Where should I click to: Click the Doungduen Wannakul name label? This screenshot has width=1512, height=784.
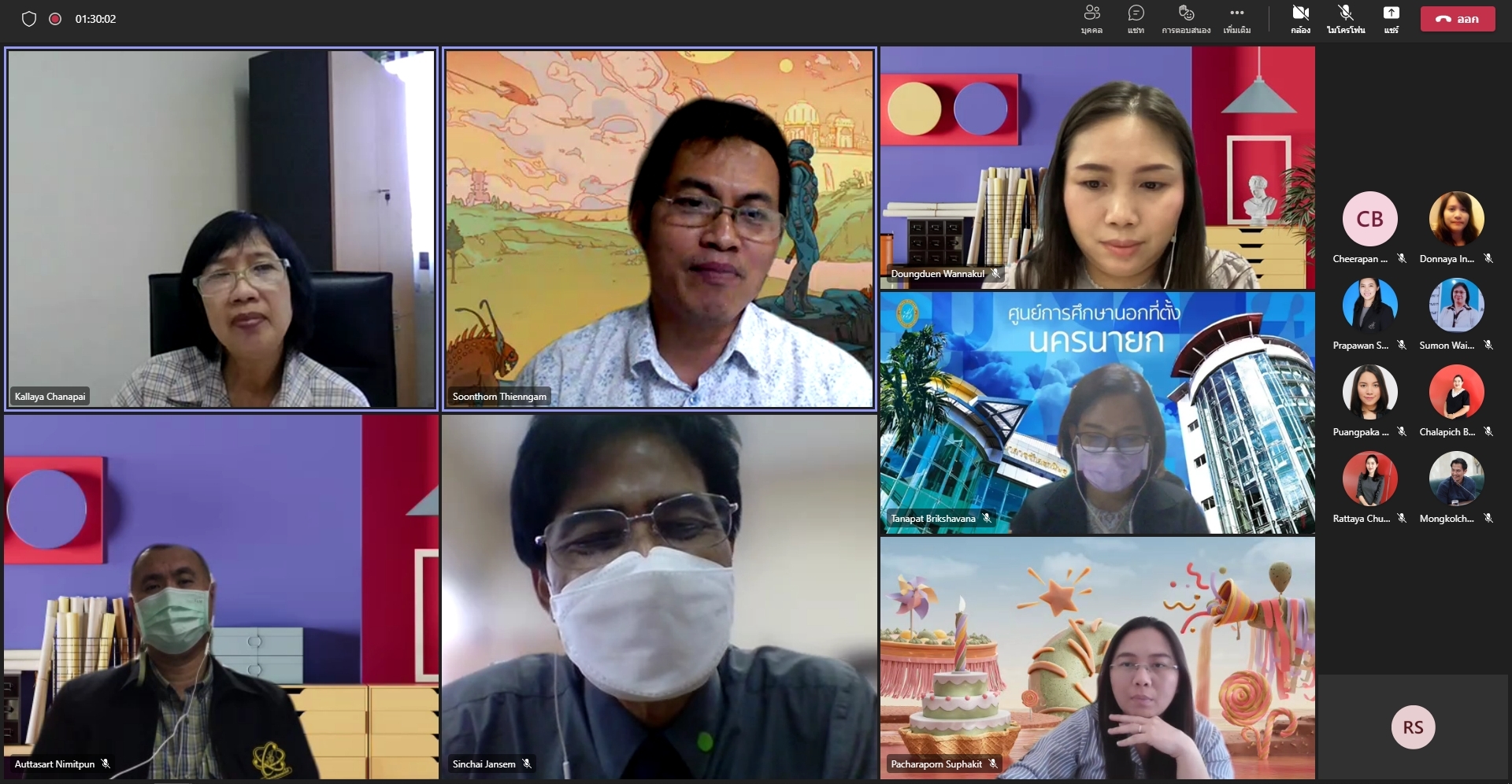(937, 274)
